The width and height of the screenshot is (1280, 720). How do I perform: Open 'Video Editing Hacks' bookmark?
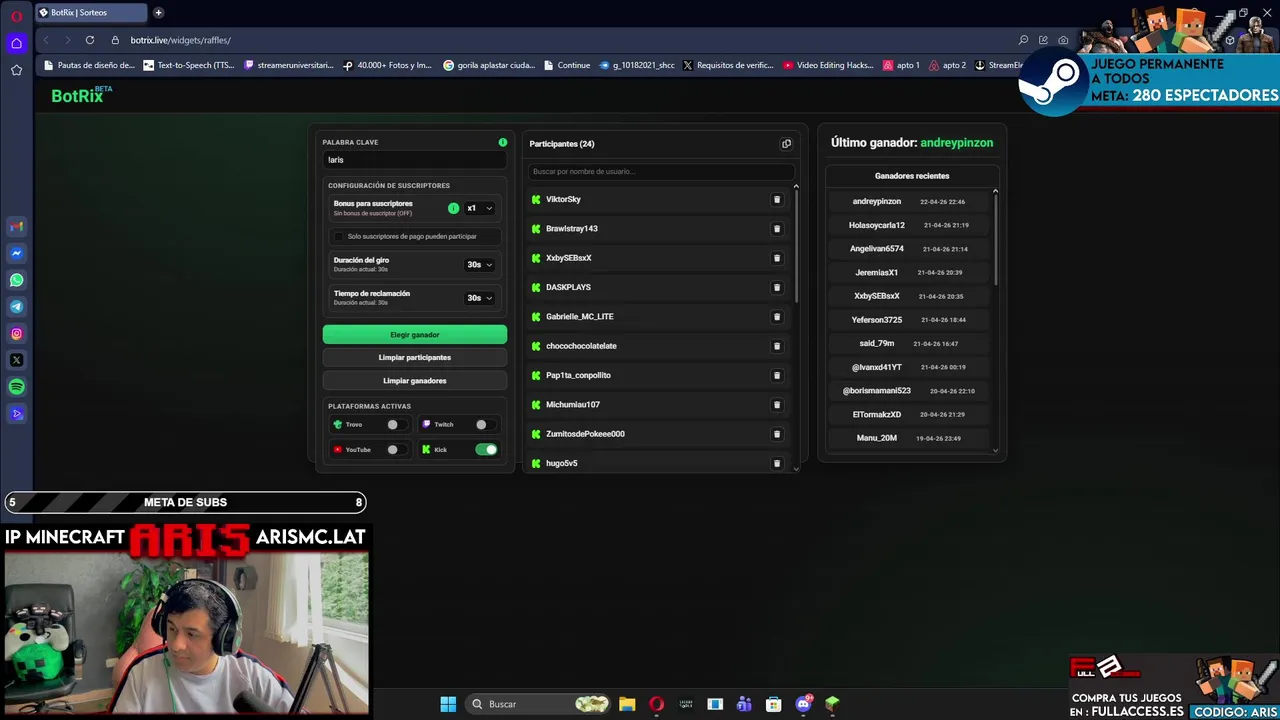pyautogui.click(x=828, y=65)
